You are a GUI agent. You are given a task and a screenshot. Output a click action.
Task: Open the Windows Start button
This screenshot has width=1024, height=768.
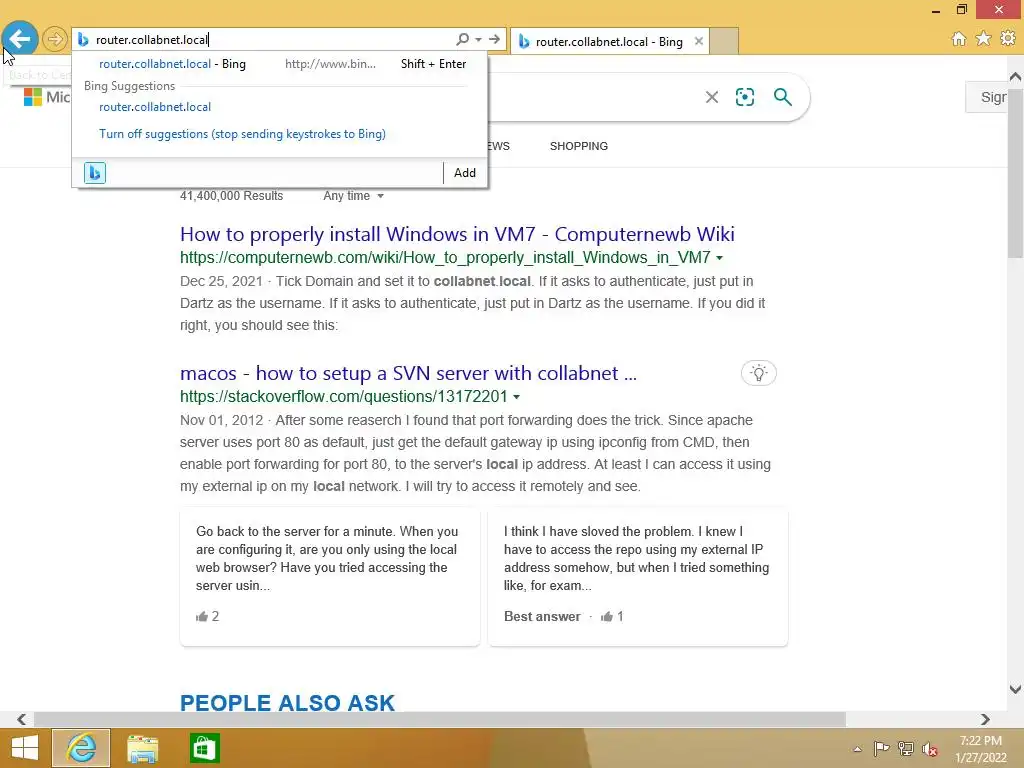click(x=24, y=748)
